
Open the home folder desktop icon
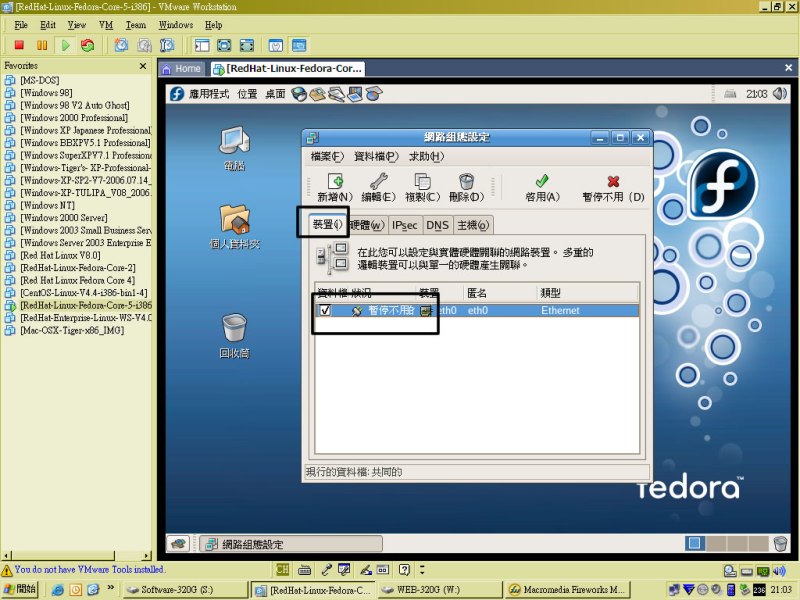click(x=235, y=219)
